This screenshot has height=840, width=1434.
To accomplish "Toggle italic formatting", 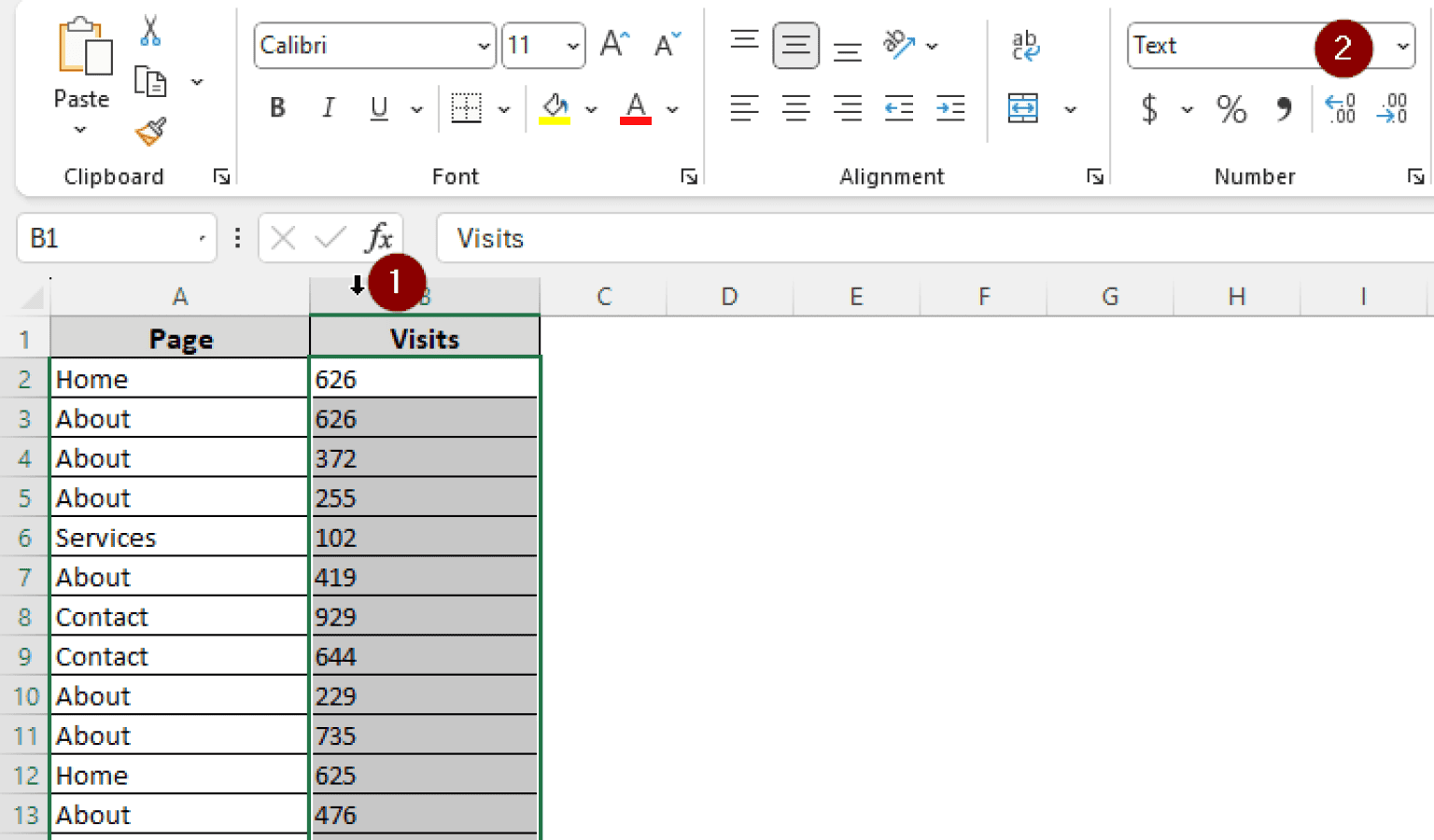I will (328, 108).
